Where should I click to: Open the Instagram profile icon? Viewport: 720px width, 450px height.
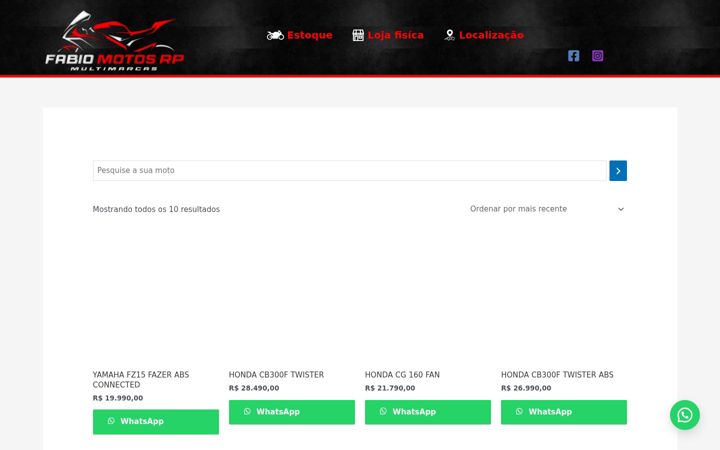click(x=597, y=56)
